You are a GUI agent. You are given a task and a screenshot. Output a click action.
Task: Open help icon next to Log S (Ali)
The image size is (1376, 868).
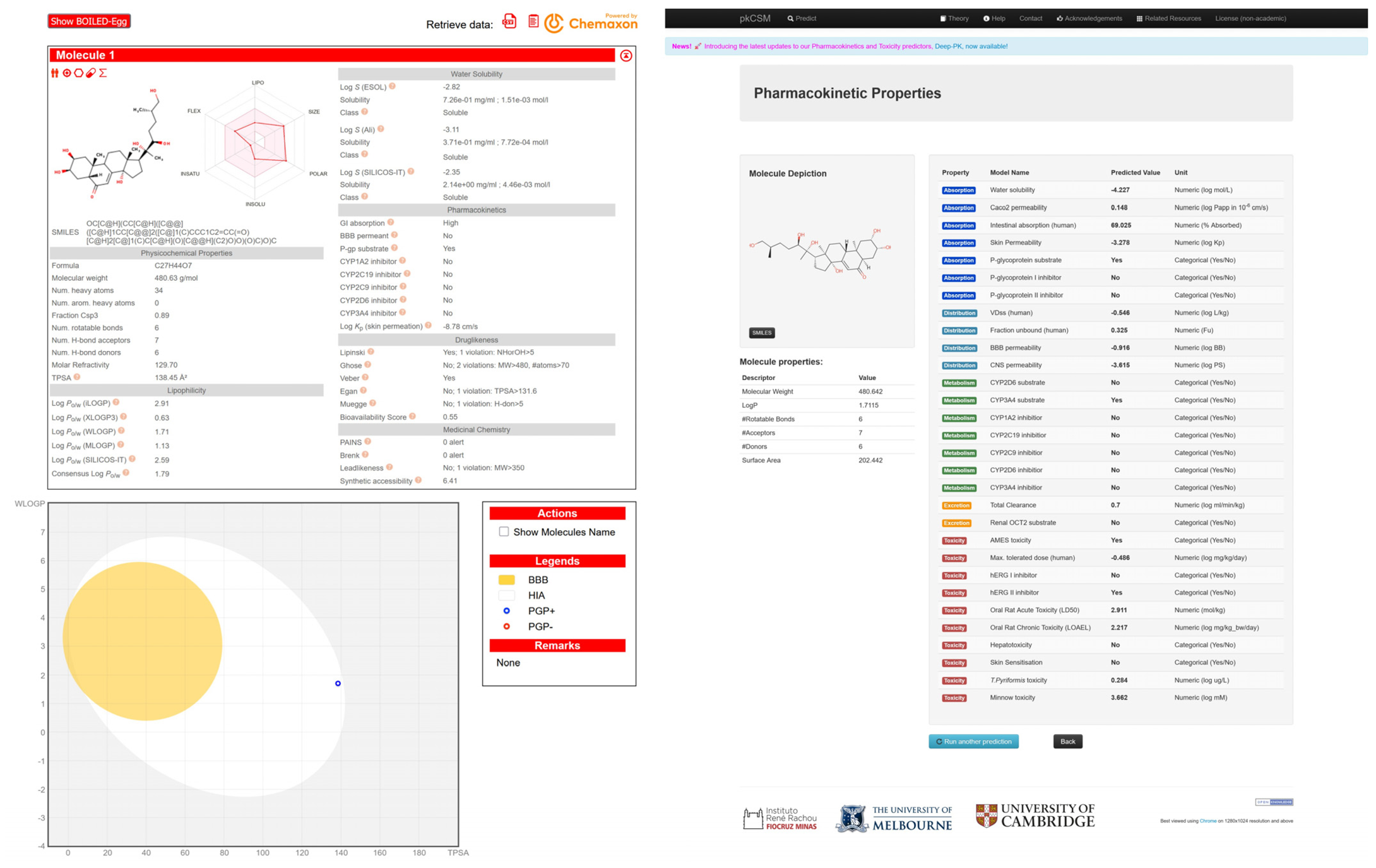coord(381,129)
